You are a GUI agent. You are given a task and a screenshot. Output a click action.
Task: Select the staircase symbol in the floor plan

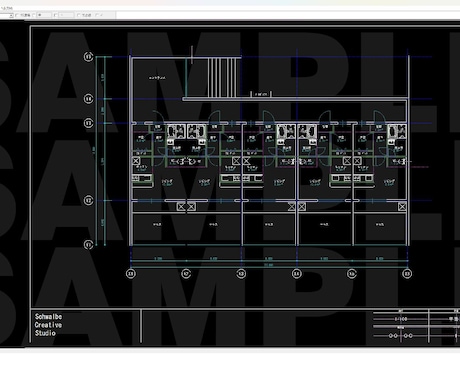coord(222,77)
